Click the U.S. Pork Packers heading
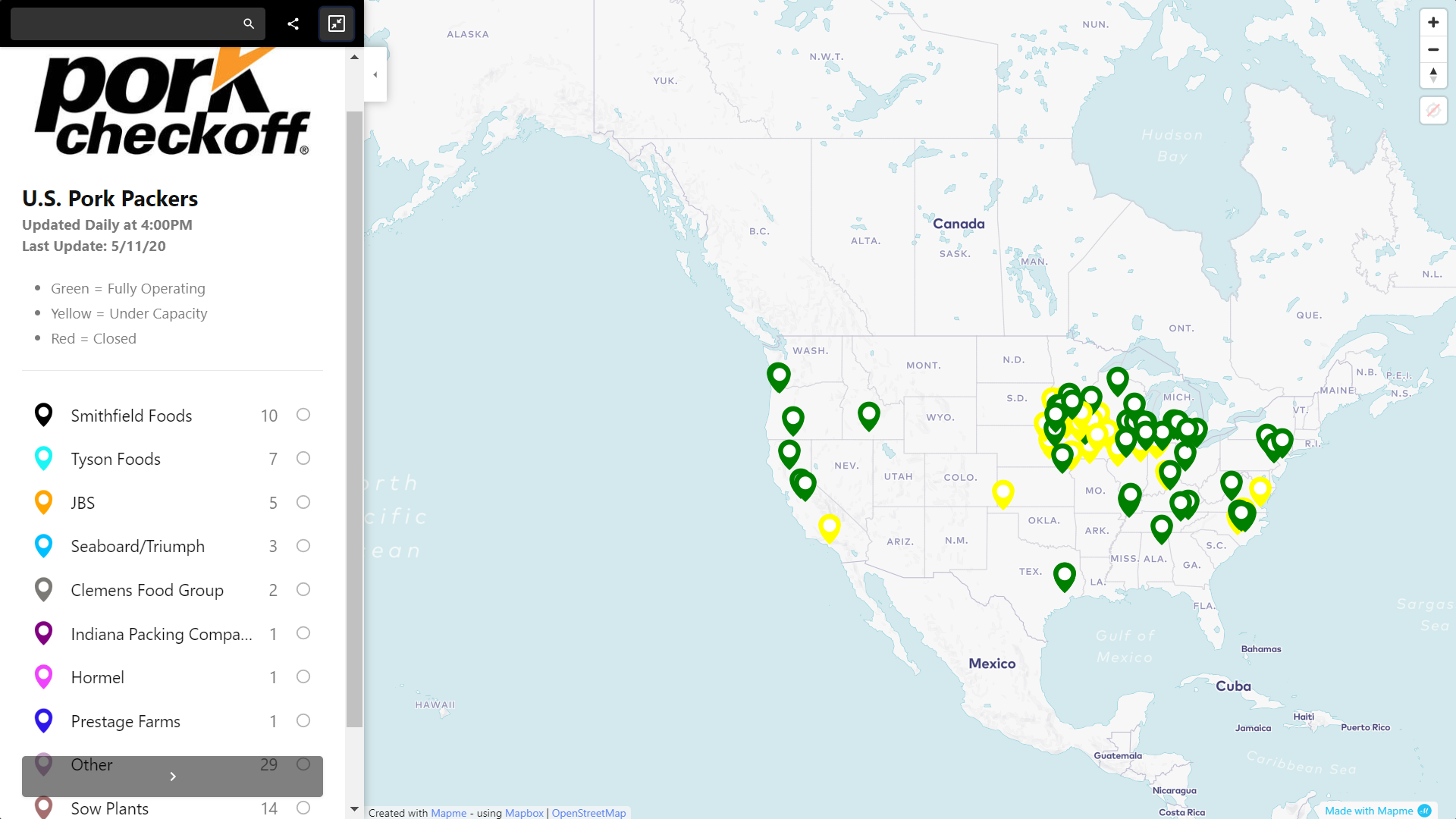The image size is (1456, 819). tap(110, 199)
